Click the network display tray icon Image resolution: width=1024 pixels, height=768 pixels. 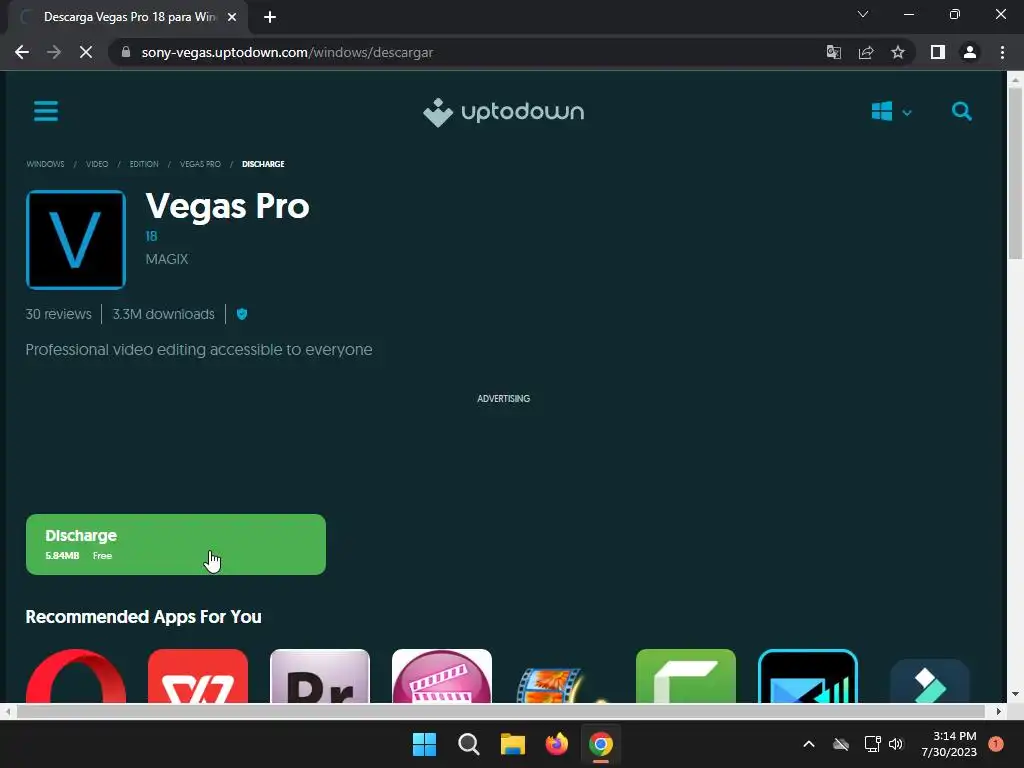click(872, 744)
